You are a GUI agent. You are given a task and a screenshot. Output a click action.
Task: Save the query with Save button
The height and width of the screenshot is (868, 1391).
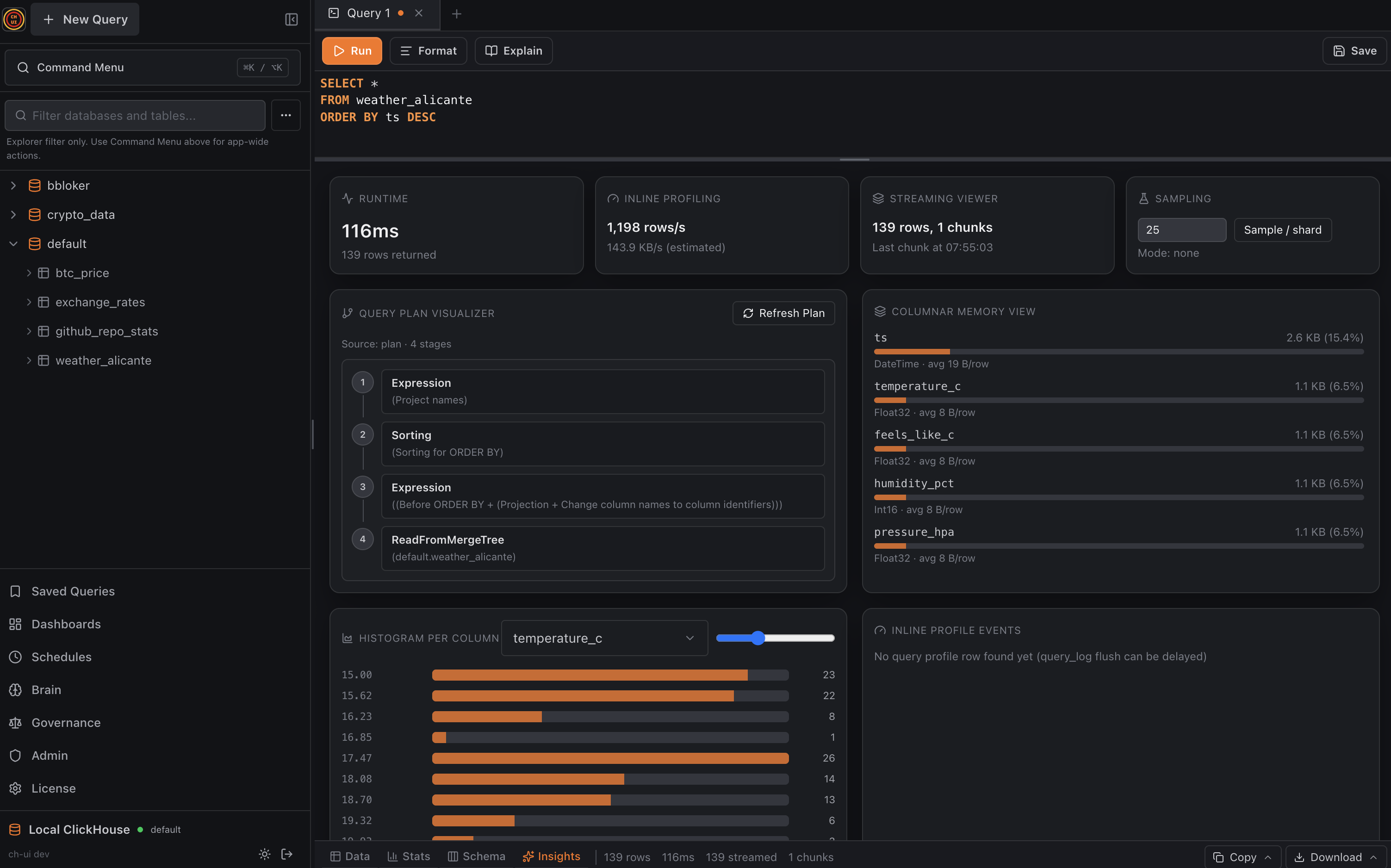pyautogui.click(x=1354, y=50)
